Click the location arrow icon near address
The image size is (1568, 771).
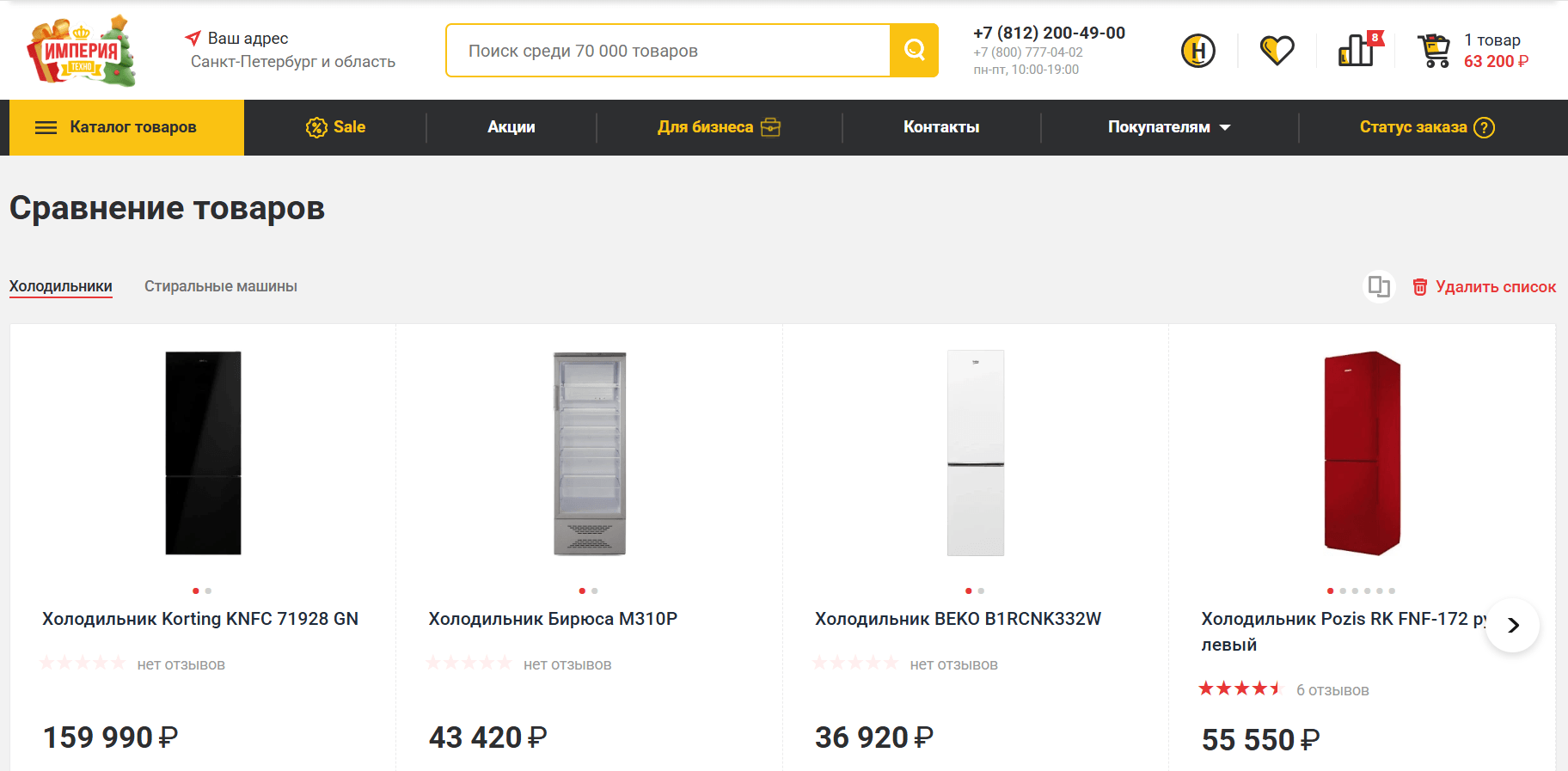click(193, 39)
